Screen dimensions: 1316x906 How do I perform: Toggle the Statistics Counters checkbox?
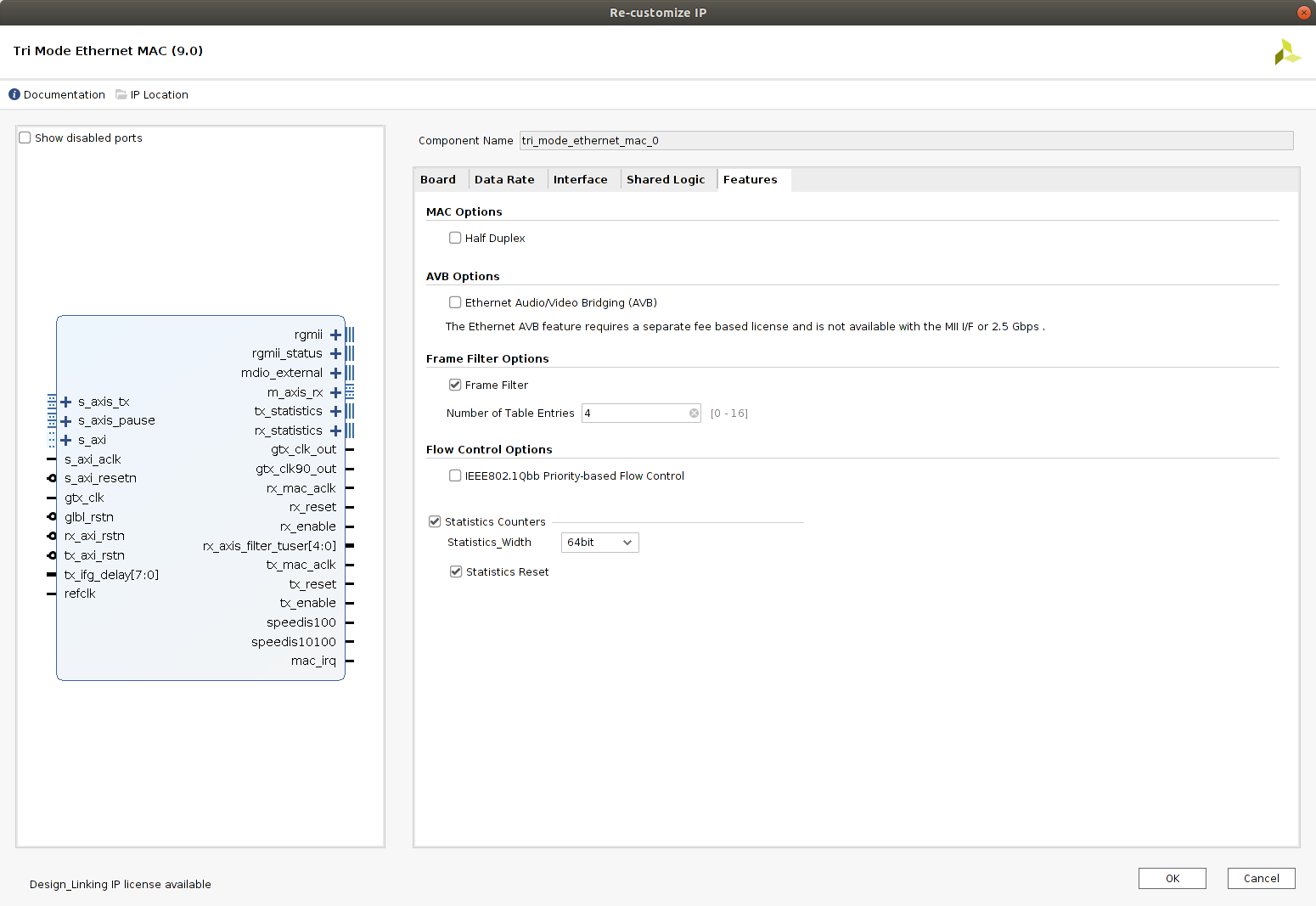pyautogui.click(x=435, y=521)
